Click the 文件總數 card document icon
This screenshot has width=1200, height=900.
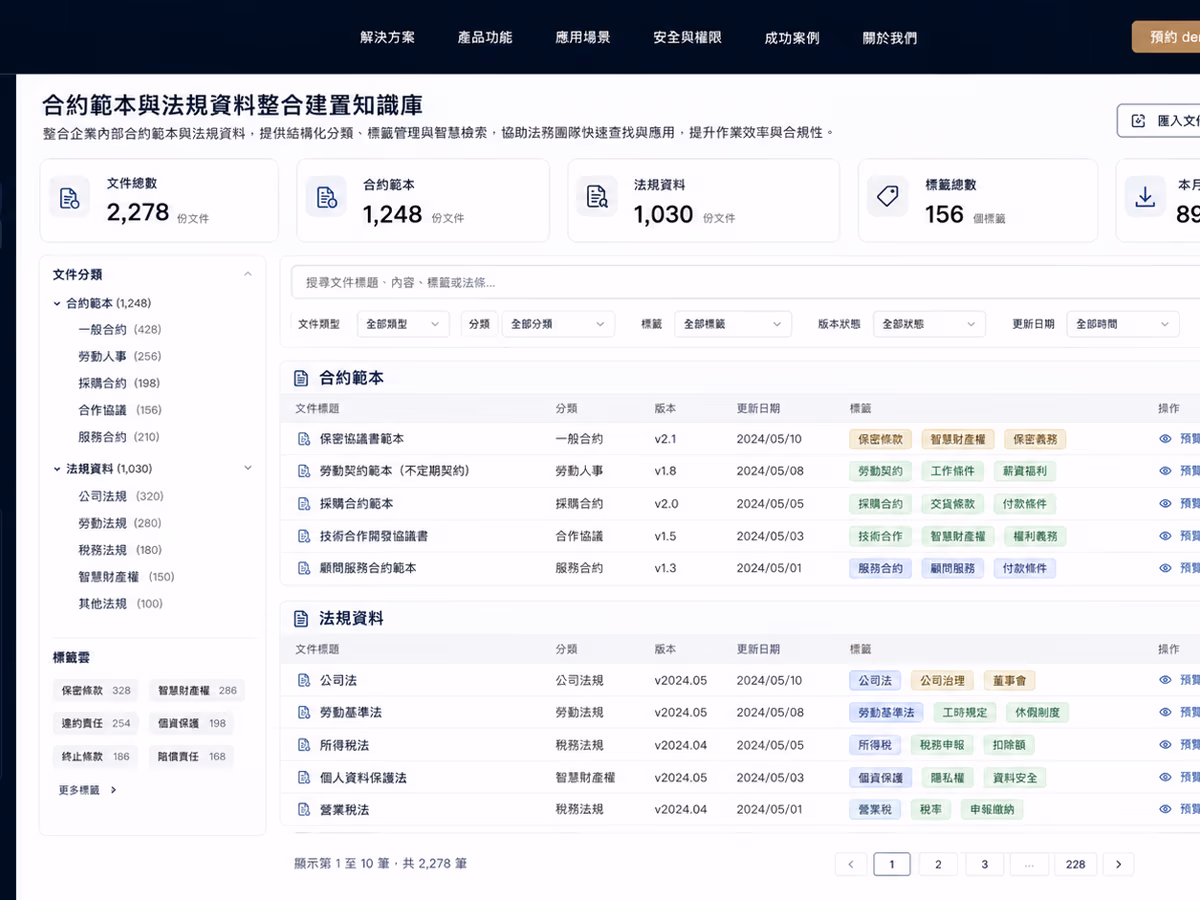[x=69, y=197]
